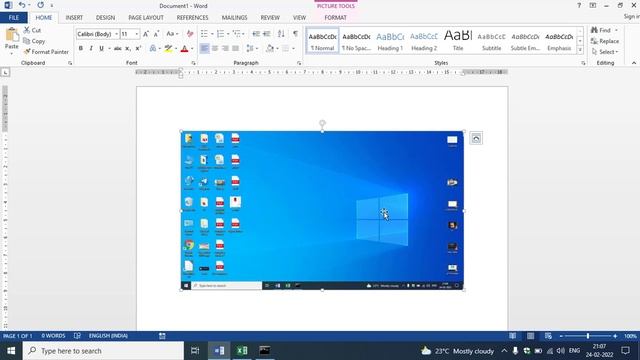This screenshot has height=360, width=640.
Task: Click the Shrink Font icon
Action: (x=156, y=34)
